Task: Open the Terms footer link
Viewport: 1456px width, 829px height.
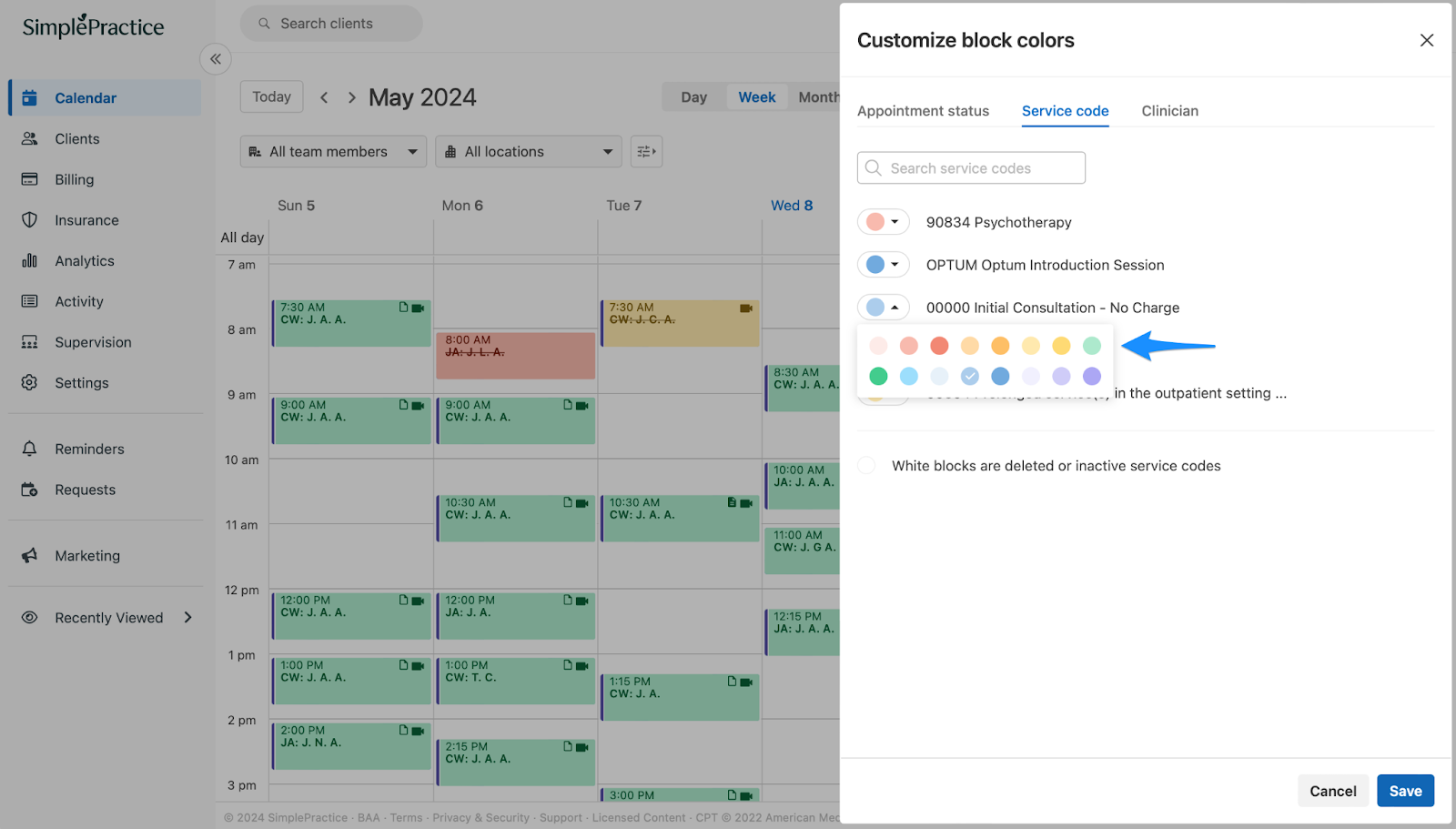Action: pyautogui.click(x=406, y=817)
